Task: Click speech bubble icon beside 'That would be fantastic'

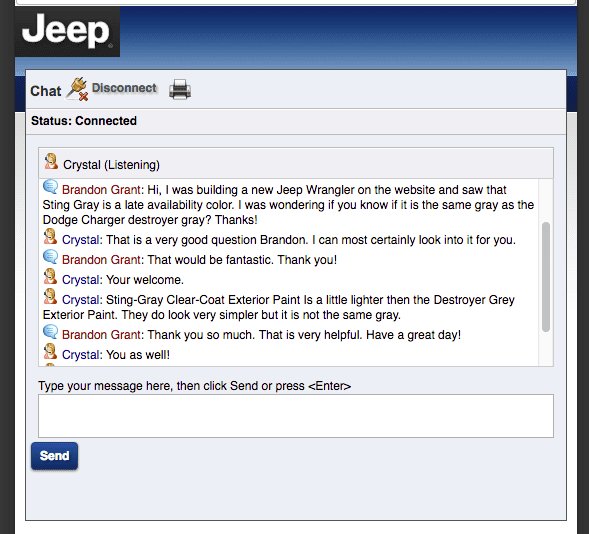Action: coord(50,257)
